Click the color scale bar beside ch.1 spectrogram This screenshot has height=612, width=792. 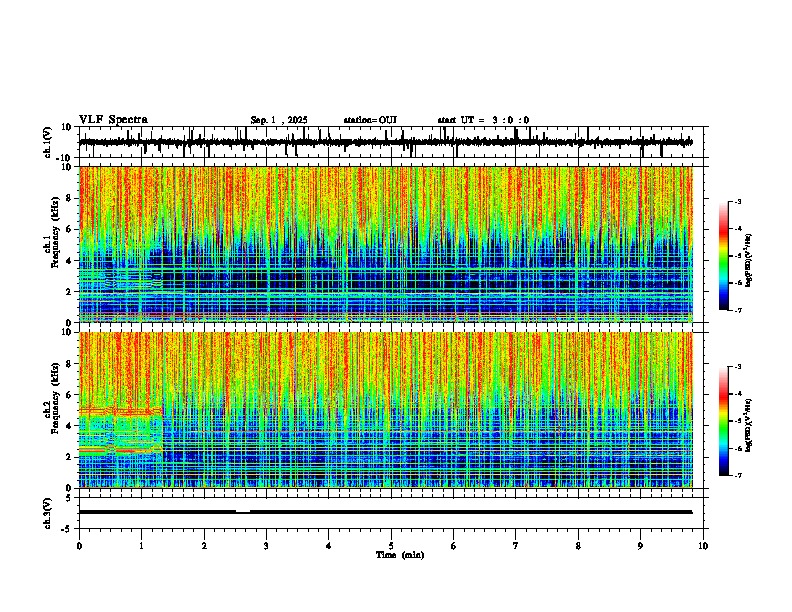coord(724,256)
